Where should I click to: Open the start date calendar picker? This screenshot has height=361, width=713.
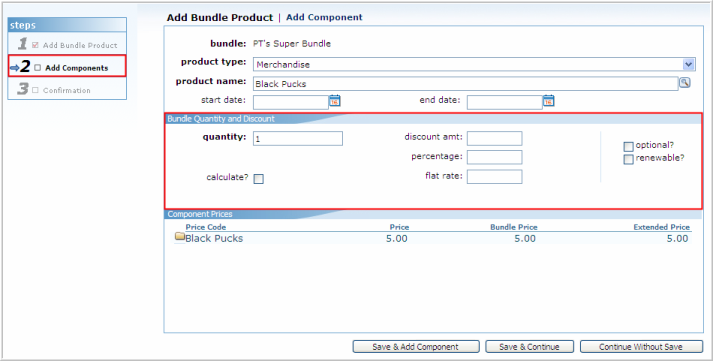tap(335, 100)
